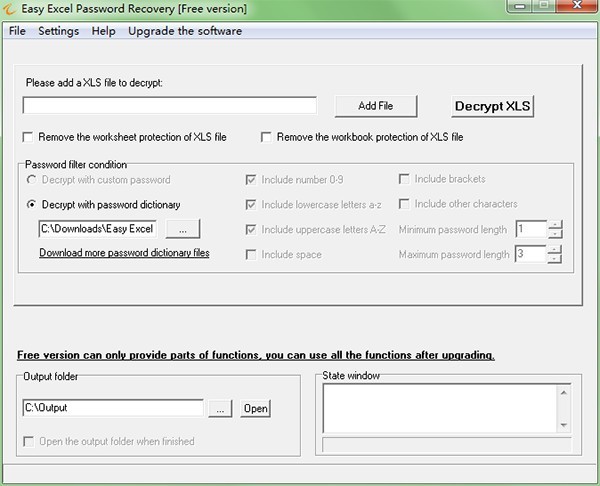The width and height of the screenshot is (600, 486).
Task: Browse for output folder location
Action: coord(220,409)
